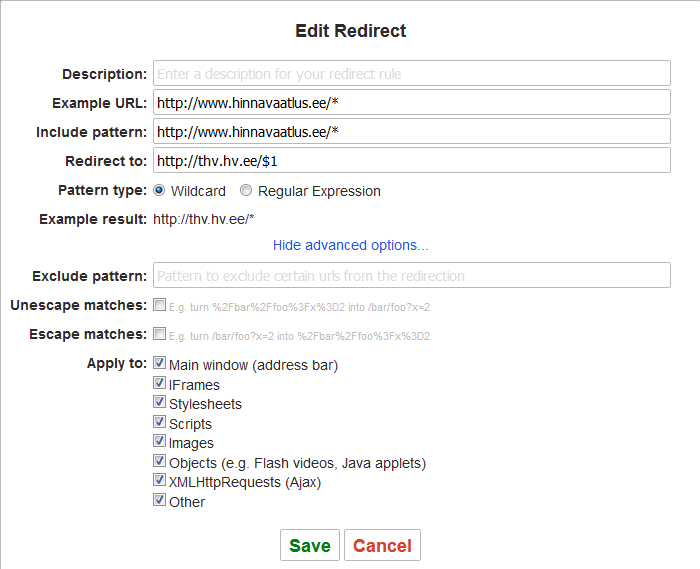Edit the Redirect to field
The height and width of the screenshot is (569, 700).
click(412, 160)
